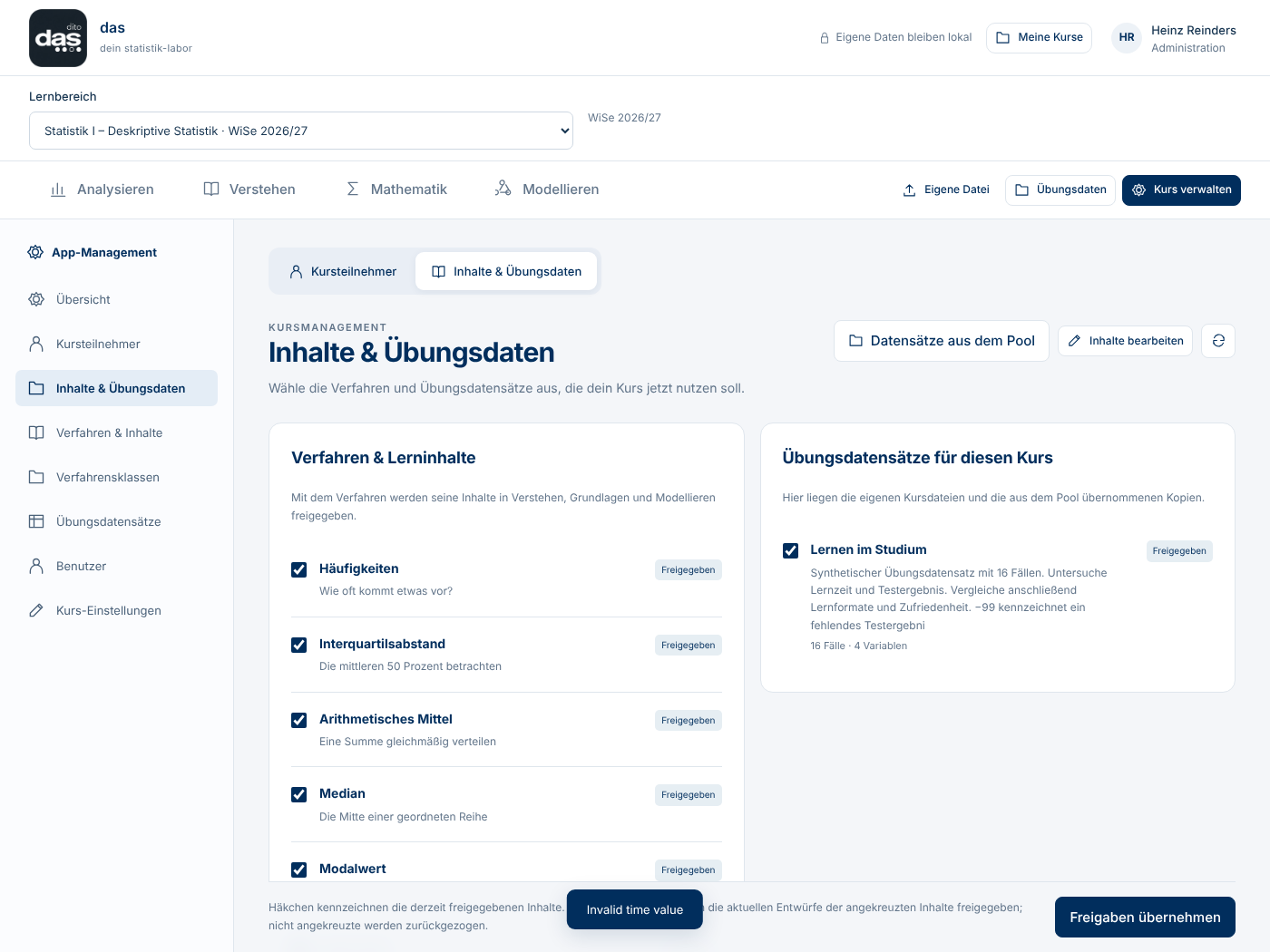Click the '16 Fälle · 4 Variablen' text
1270x952 pixels.
click(859, 646)
